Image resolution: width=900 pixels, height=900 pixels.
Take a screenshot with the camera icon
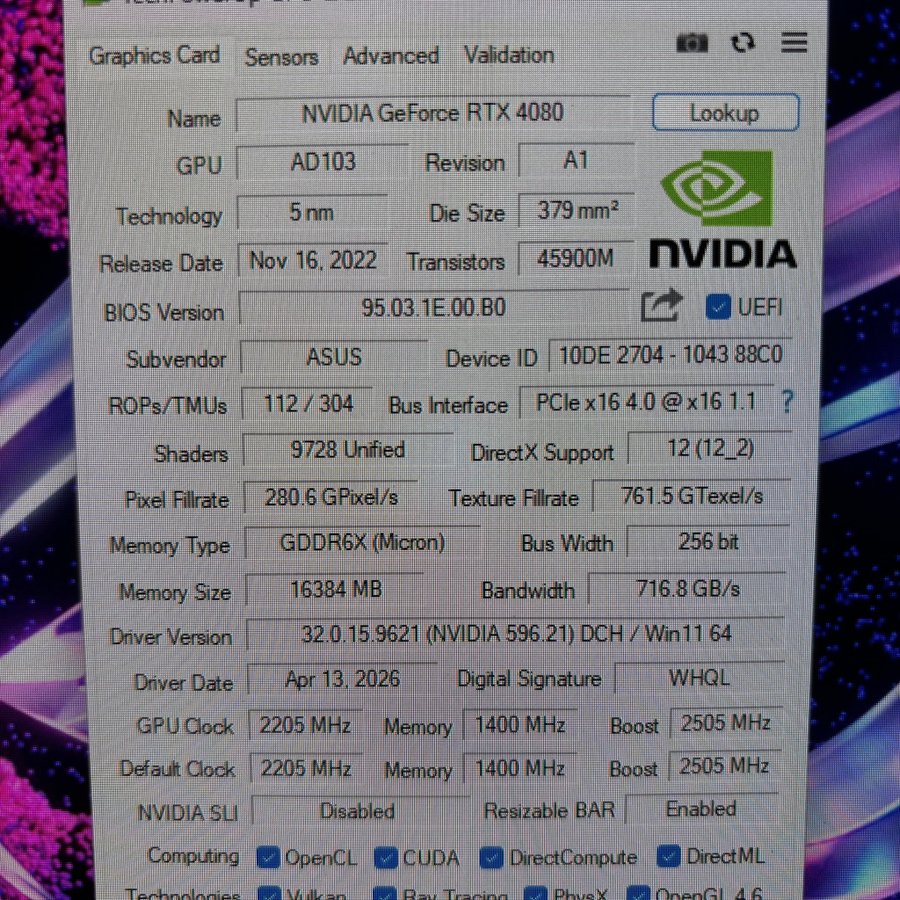(x=692, y=43)
